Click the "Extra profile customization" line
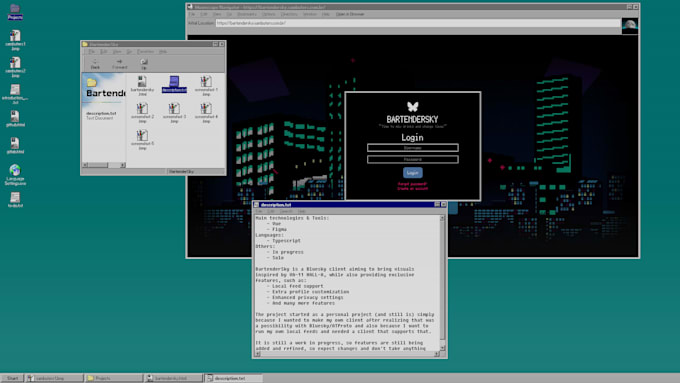This screenshot has height=383, width=680. point(310,292)
